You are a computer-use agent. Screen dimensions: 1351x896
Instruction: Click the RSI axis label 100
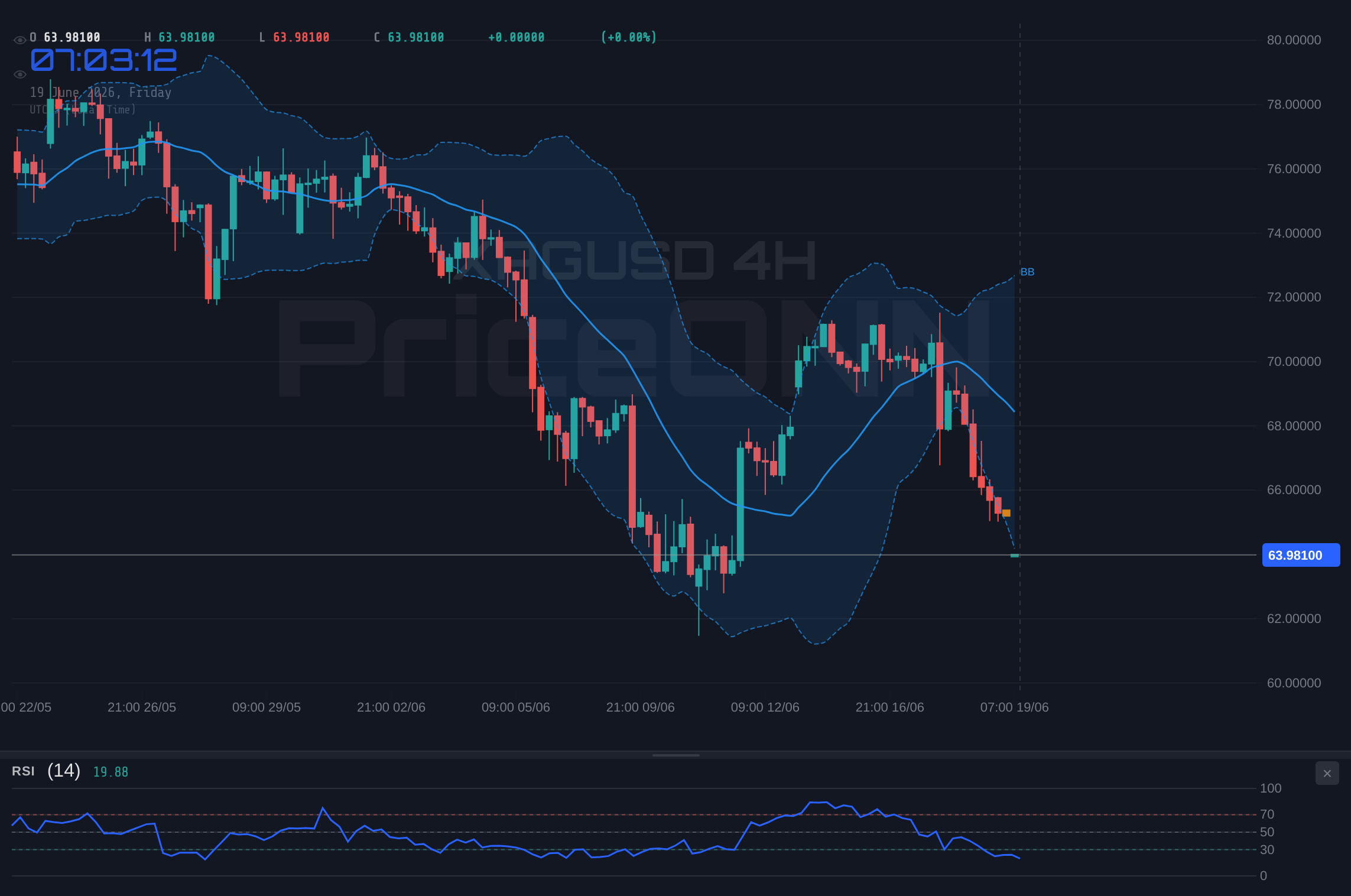point(1271,788)
